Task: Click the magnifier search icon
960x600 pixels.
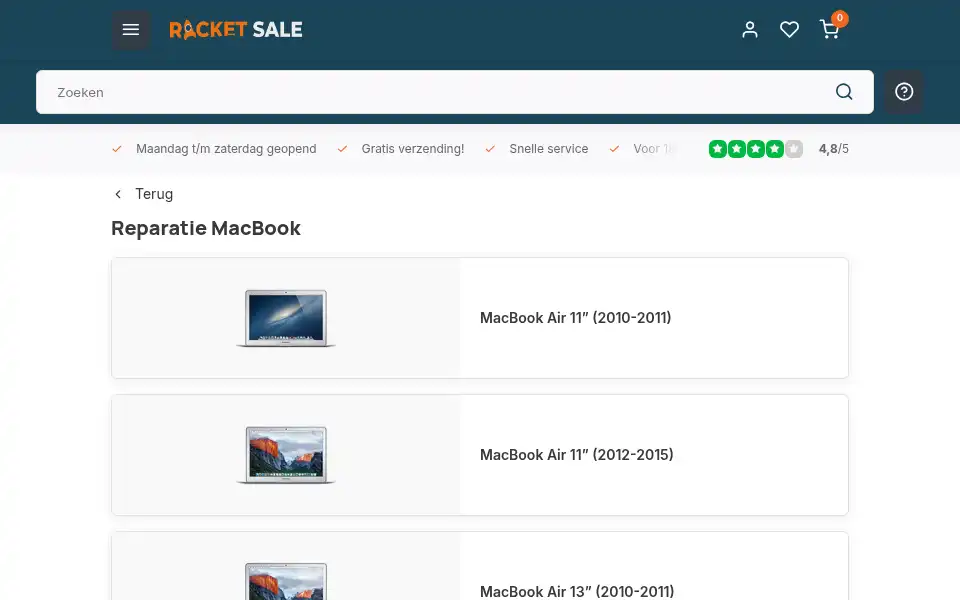Action: tap(844, 92)
